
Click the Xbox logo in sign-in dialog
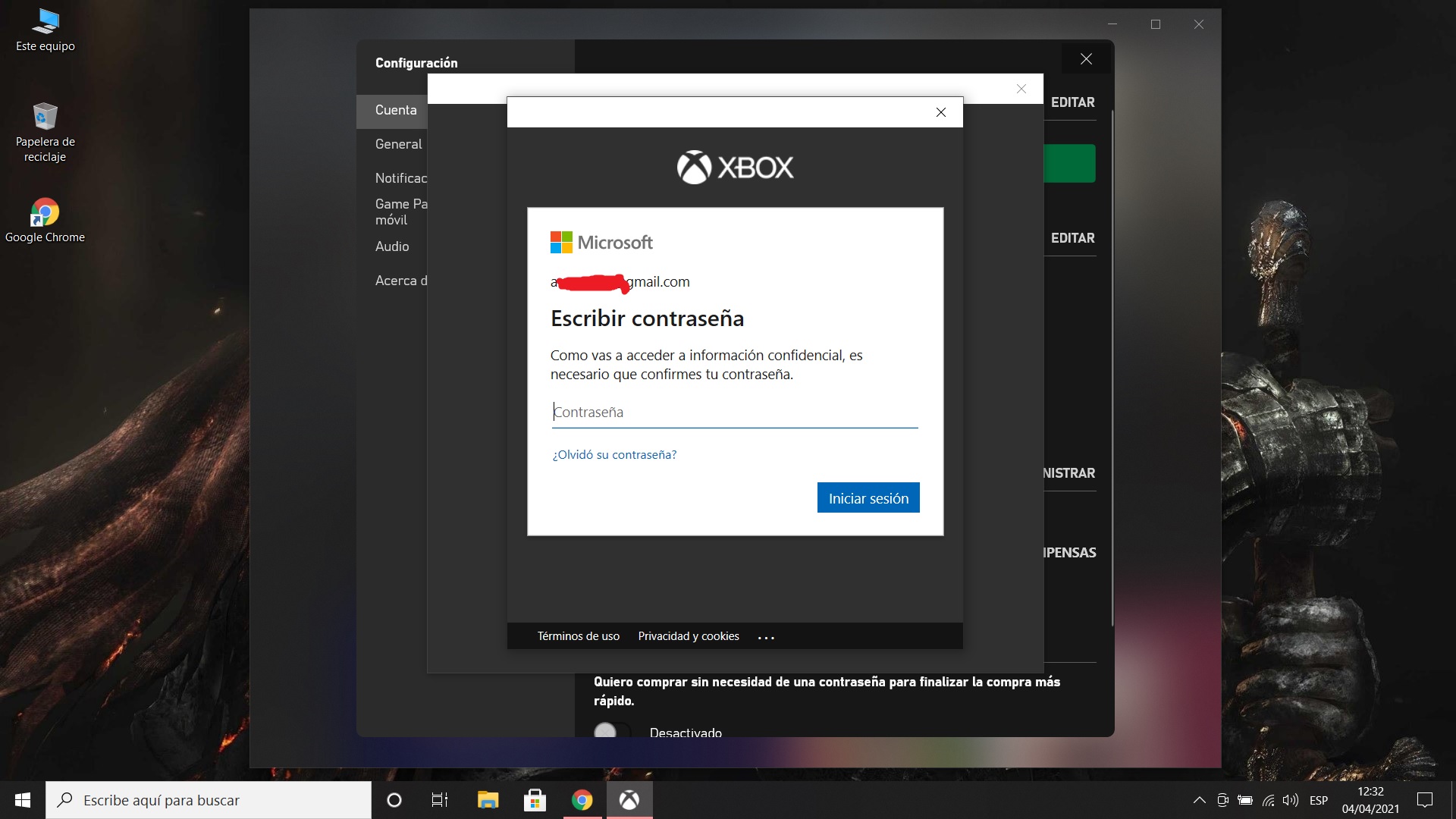click(735, 168)
